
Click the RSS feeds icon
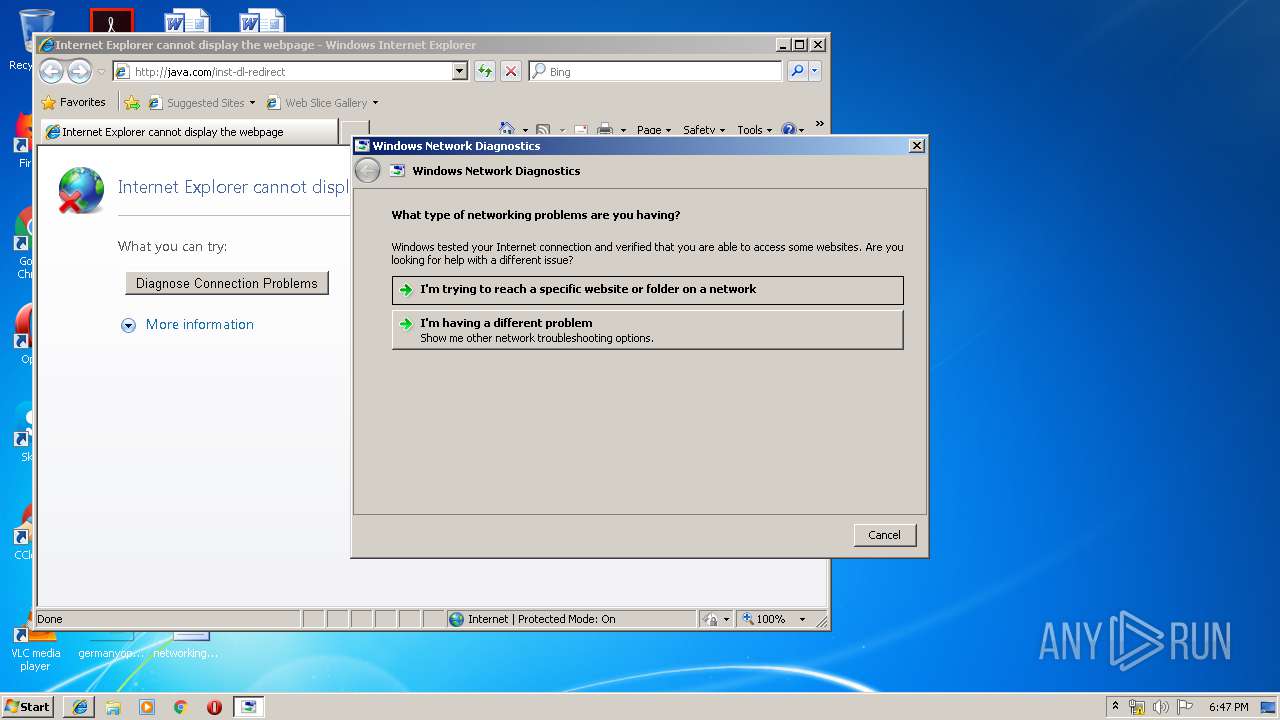tap(543, 130)
